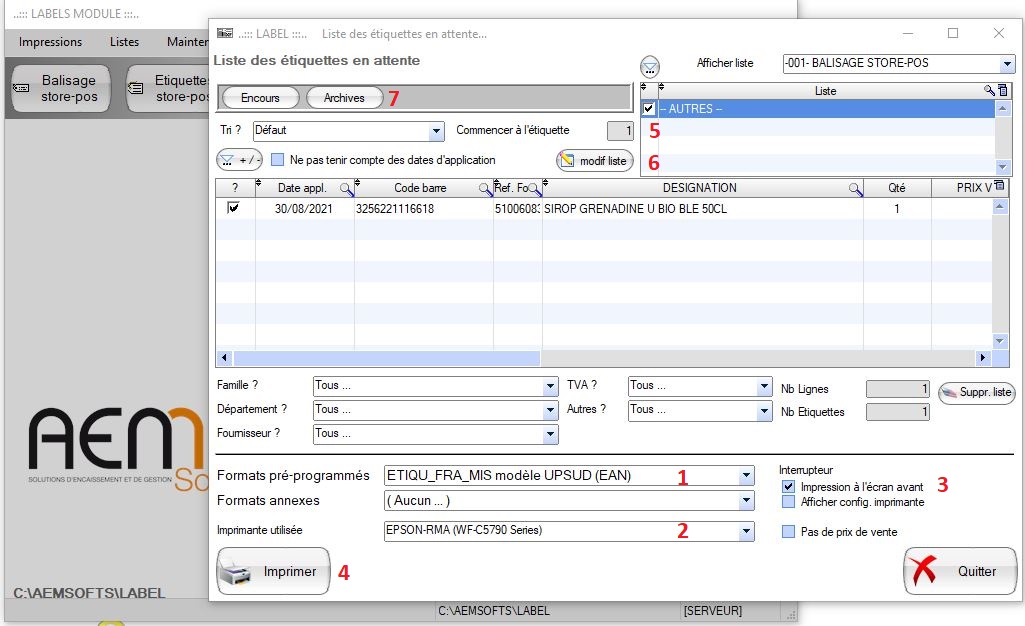Image resolution: width=1025 pixels, height=626 pixels.
Task: Uncheck Impression à l'écran avant
Action: 789,487
